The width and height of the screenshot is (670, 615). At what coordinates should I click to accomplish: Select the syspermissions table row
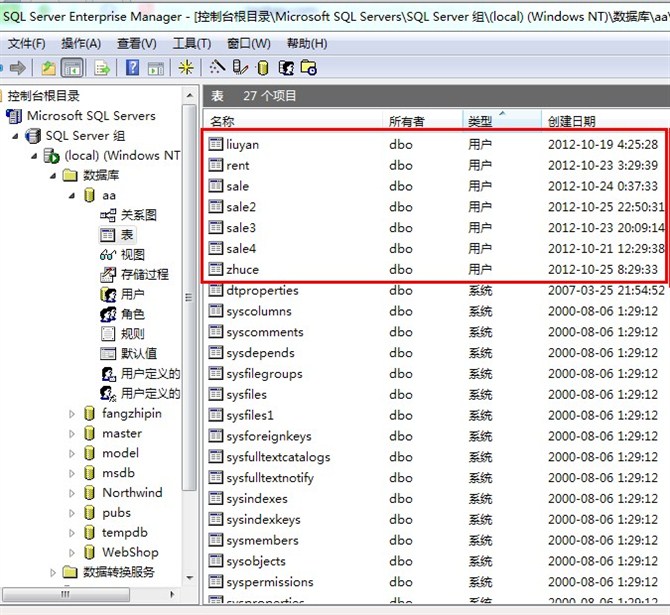tap(436, 582)
